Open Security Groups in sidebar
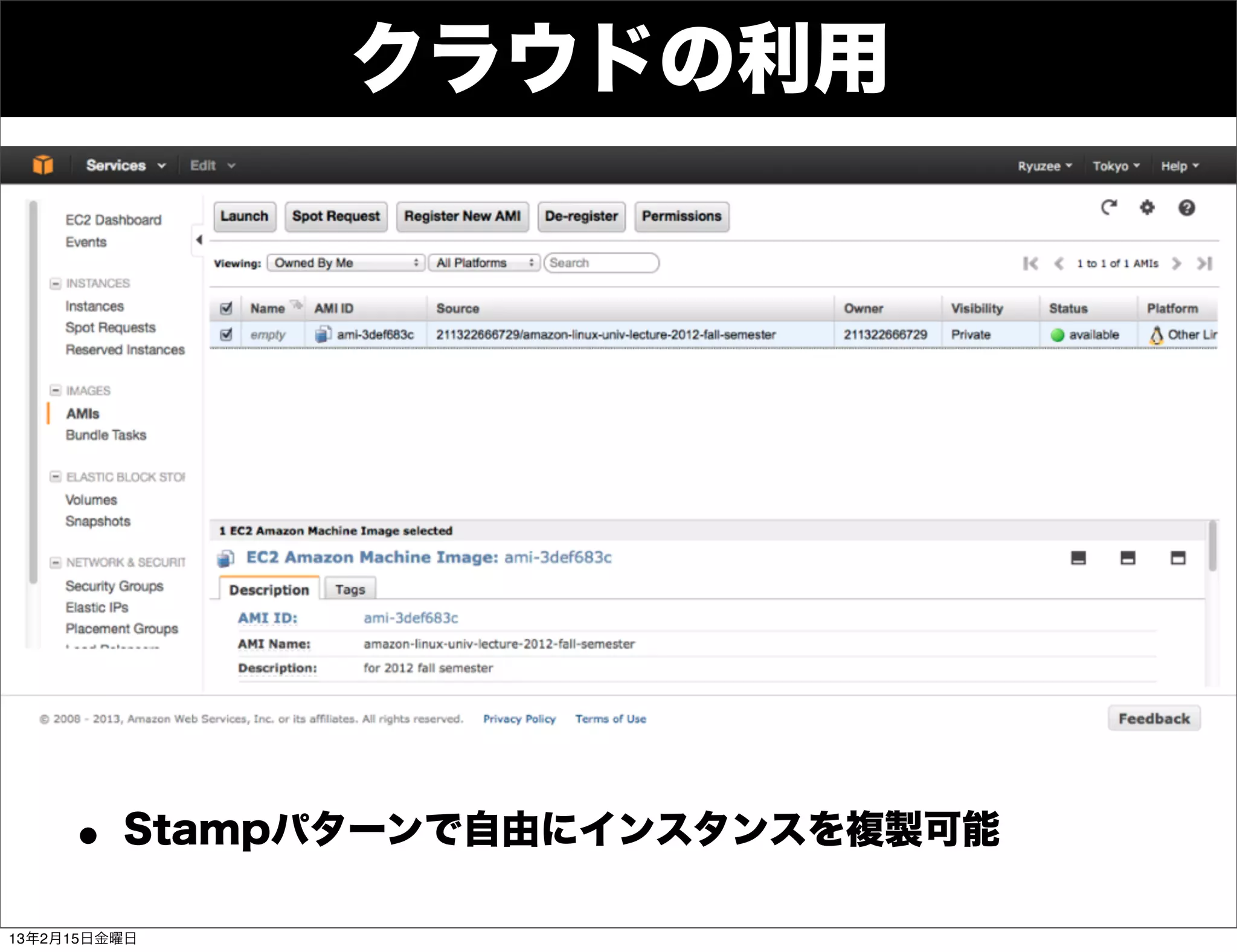 pos(114,586)
